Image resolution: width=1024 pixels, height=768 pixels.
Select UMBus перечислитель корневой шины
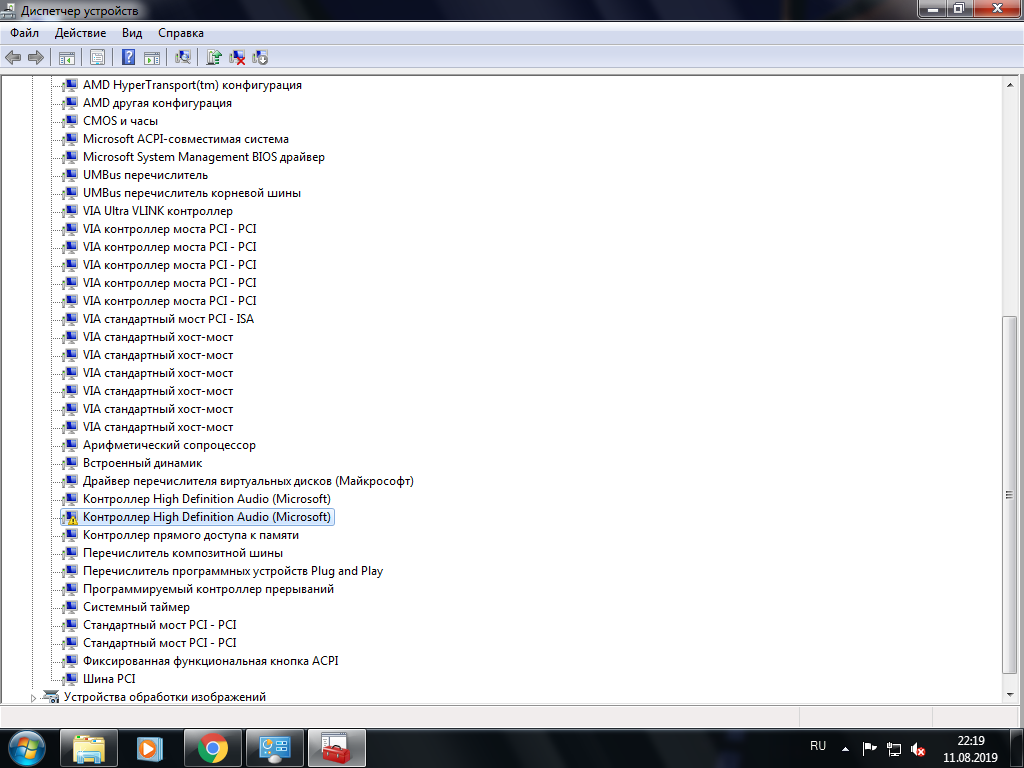192,193
